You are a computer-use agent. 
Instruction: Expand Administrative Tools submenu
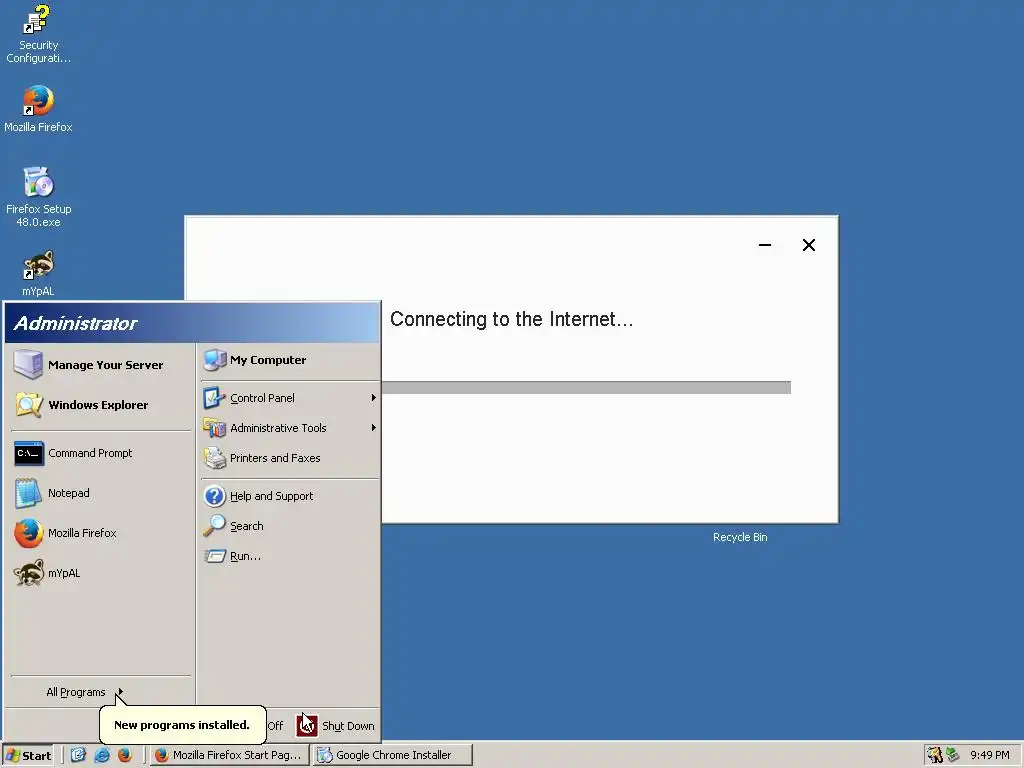coord(374,428)
